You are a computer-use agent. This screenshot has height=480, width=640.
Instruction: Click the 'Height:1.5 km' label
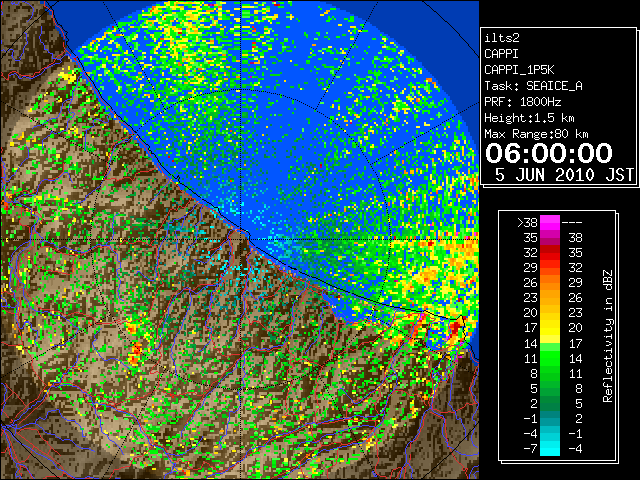click(x=529, y=118)
